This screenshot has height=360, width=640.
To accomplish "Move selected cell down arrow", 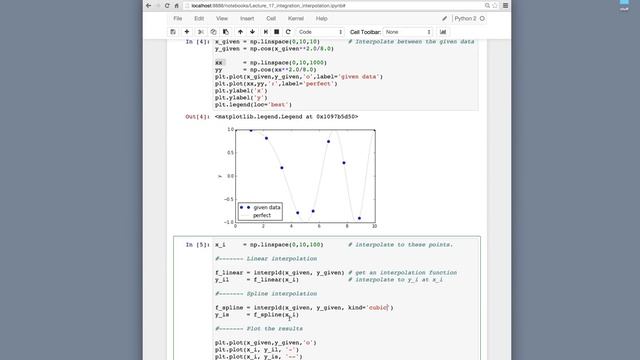I will pyautogui.click(x=252, y=32).
